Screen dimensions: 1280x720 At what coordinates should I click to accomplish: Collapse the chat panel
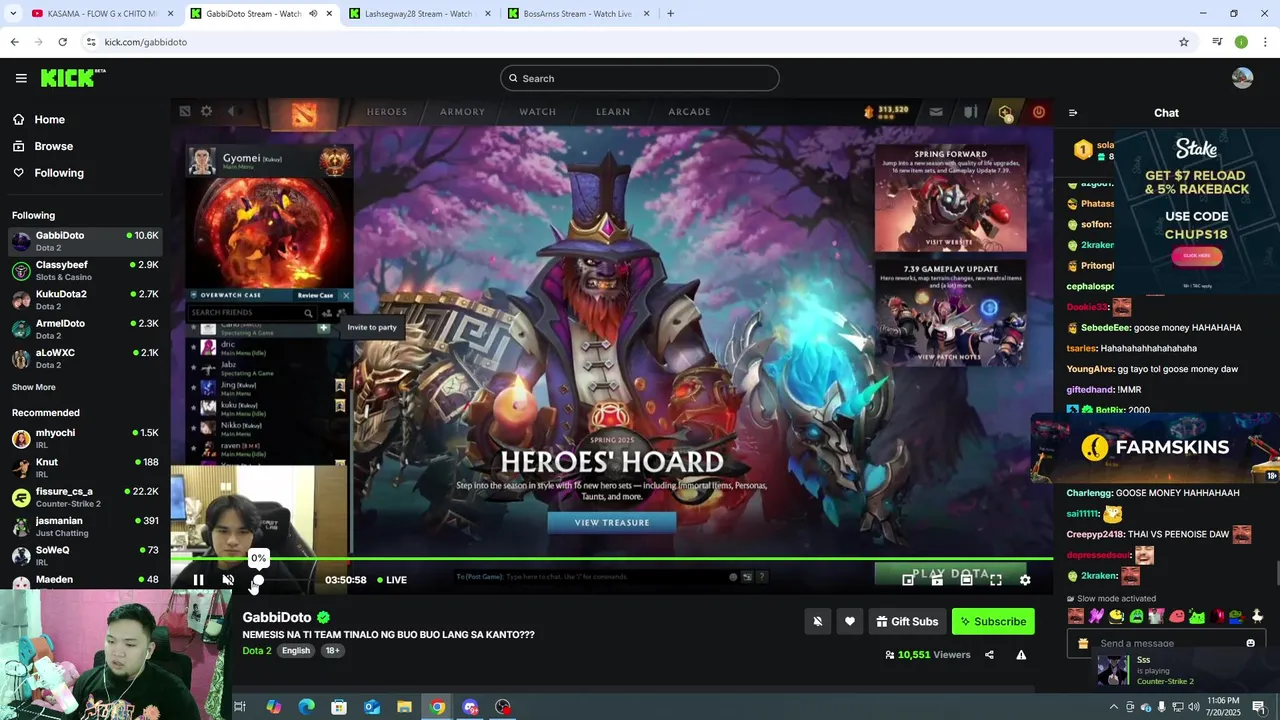coord(1073,113)
